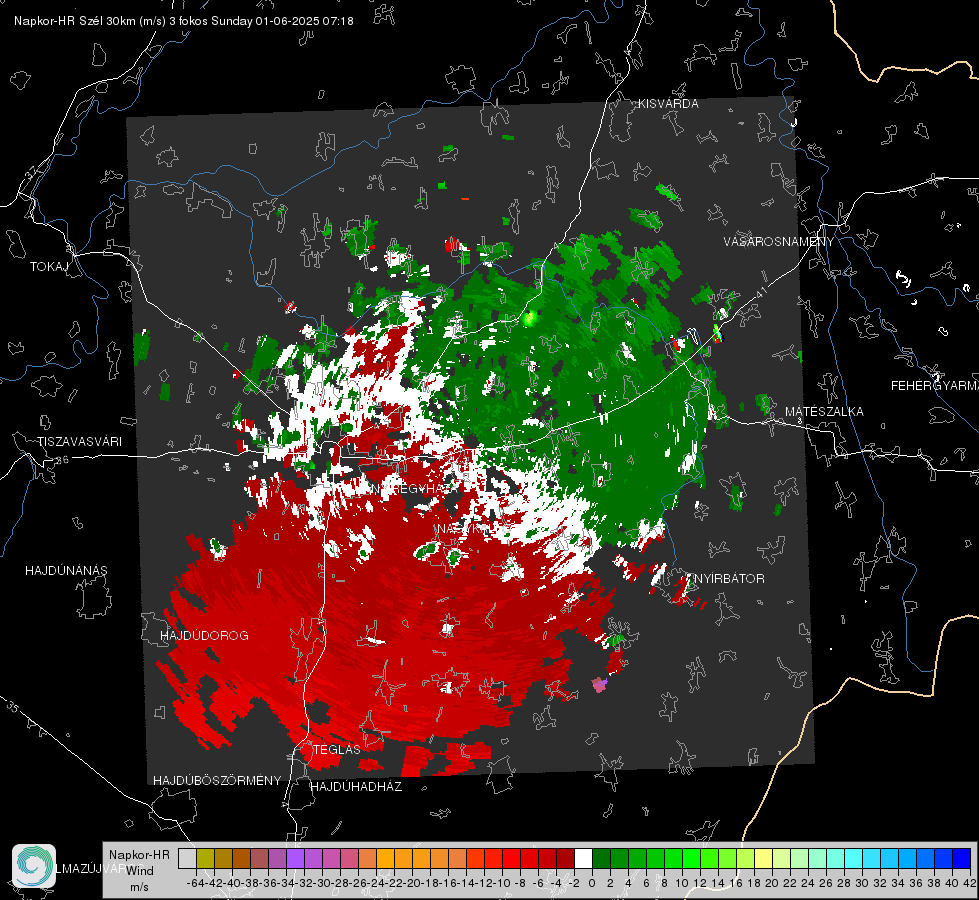Viewport: 979px width, 900px height.
Task: Pick the olive swatch between -64 and -42
Action: [205, 859]
